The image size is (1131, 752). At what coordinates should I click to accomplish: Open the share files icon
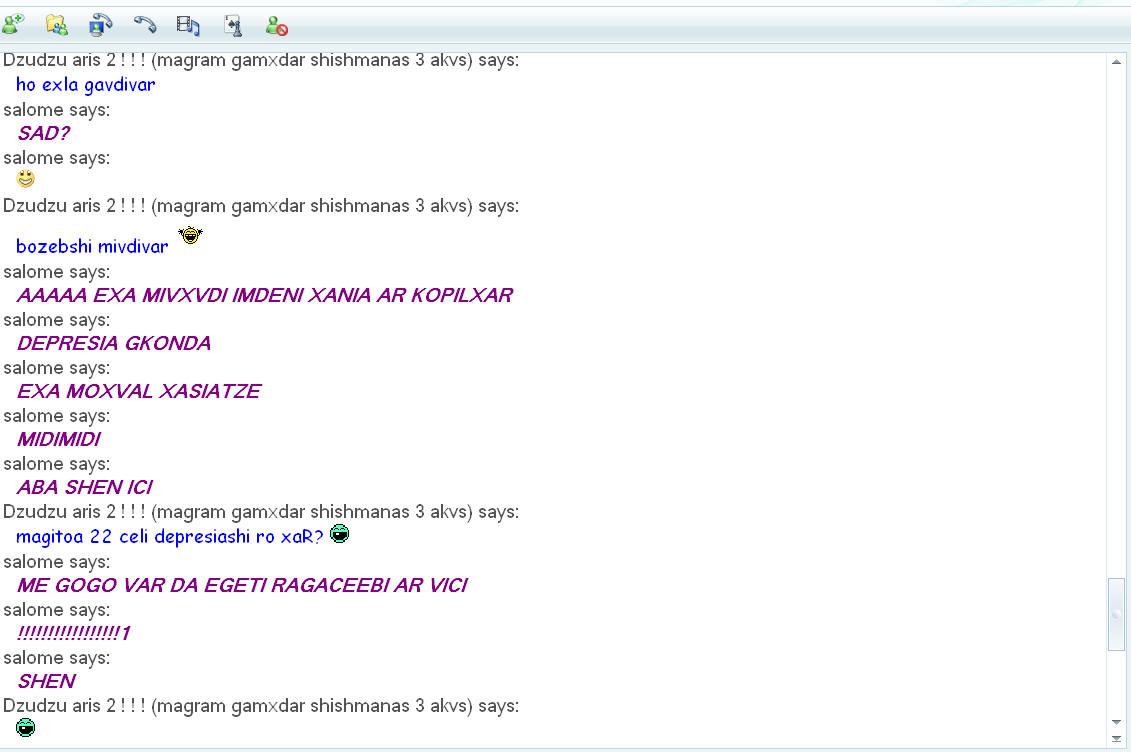[57, 25]
